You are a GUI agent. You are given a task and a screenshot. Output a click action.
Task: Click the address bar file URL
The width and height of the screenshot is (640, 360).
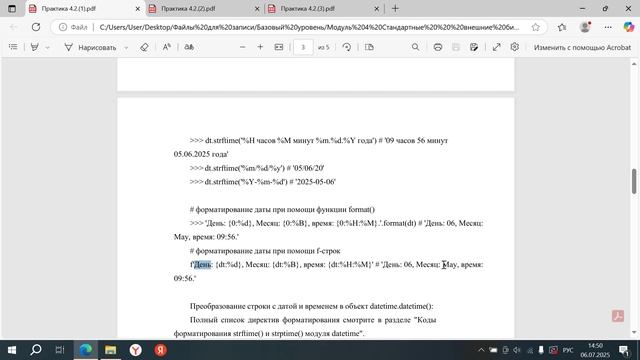[309, 27]
